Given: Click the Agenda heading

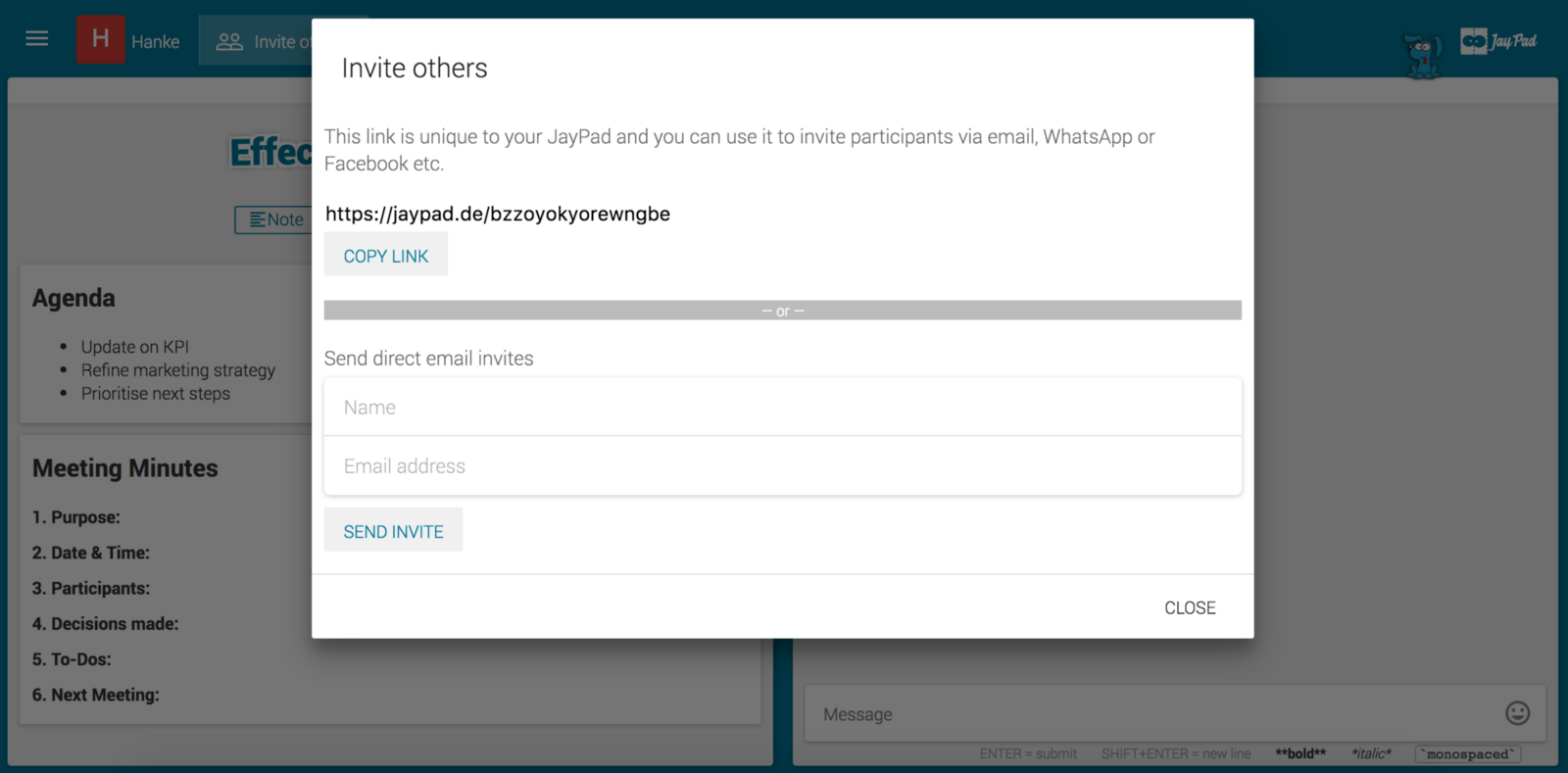Looking at the screenshot, I should point(73,298).
